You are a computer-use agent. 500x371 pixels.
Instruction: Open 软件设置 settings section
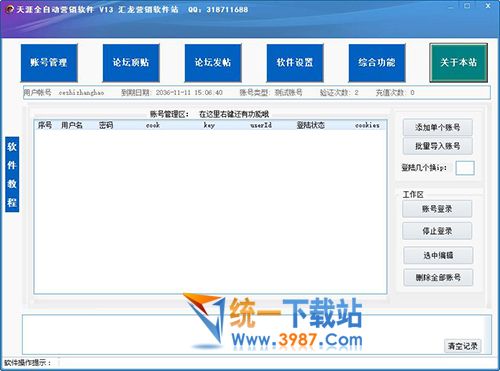point(295,63)
